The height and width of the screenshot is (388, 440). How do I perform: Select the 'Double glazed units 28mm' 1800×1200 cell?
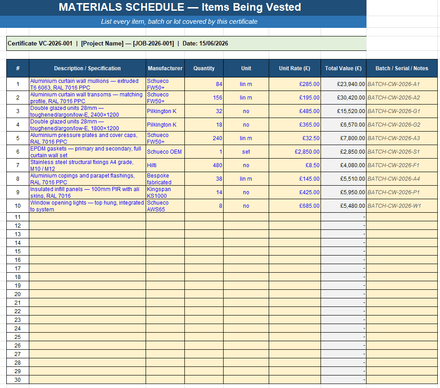[87, 125]
